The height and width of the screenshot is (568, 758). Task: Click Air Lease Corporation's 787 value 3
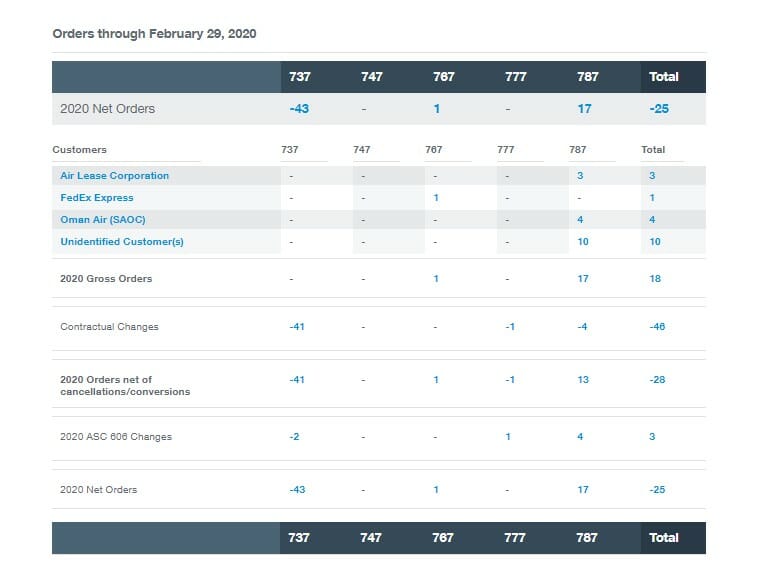point(580,175)
